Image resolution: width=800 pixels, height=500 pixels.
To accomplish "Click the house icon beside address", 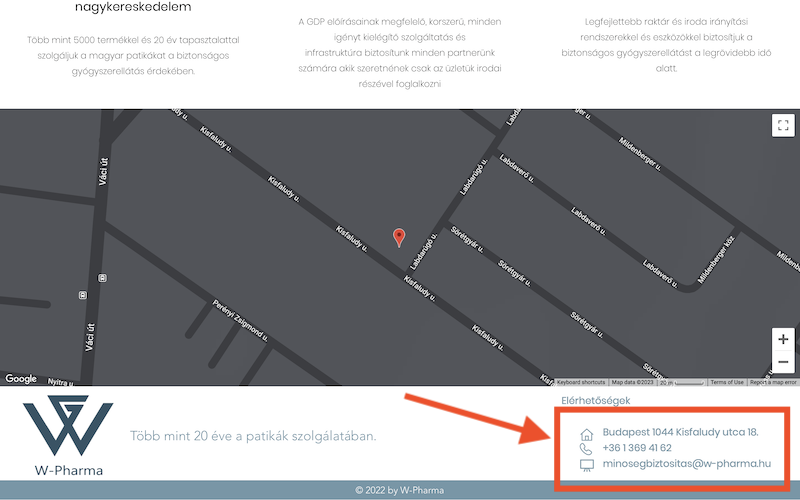I will (586, 433).
